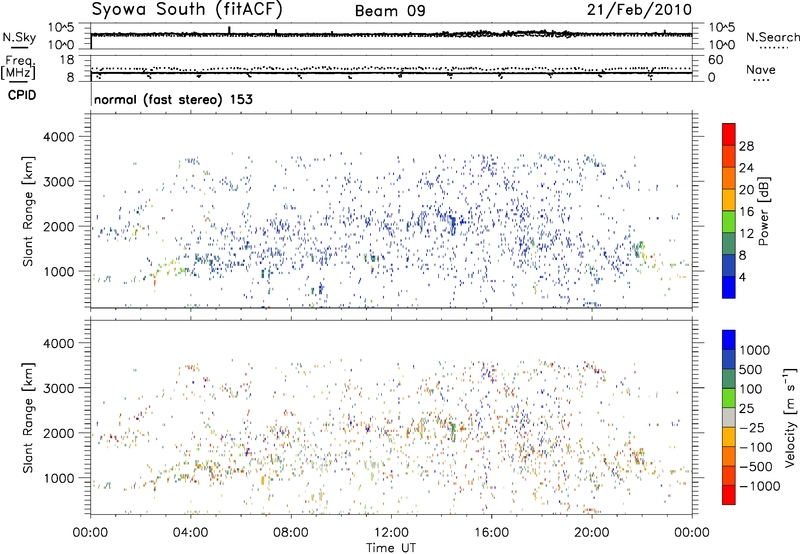Select the 'Nave' legend label
This screenshot has height=554, width=800.
[761, 69]
